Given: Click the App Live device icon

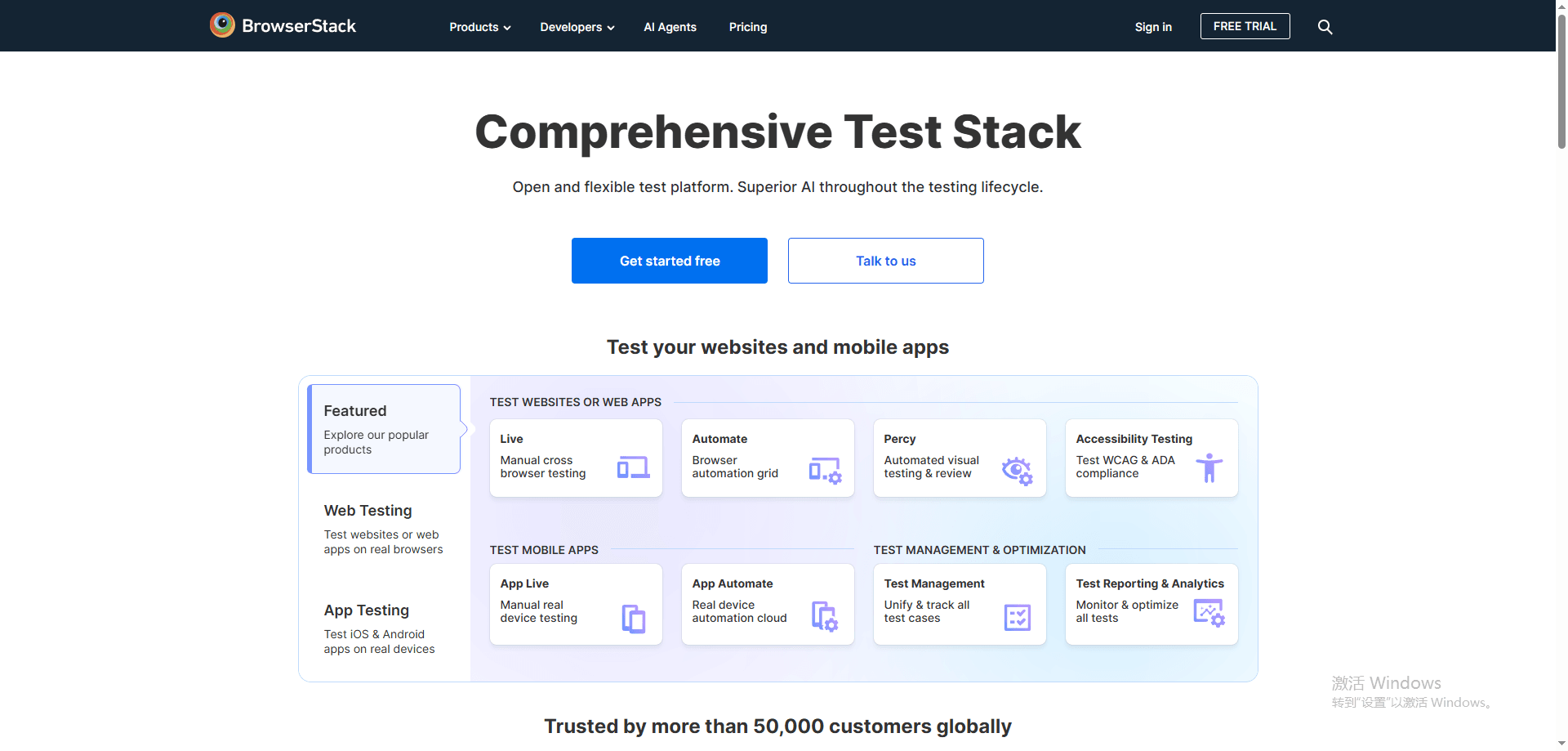Looking at the screenshot, I should click(x=633, y=619).
